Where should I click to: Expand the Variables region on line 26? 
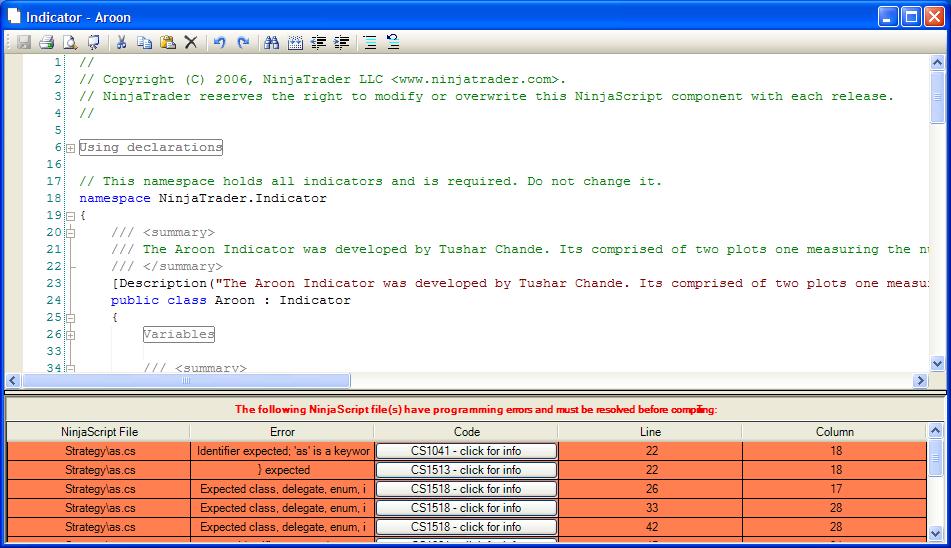[70, 335]
